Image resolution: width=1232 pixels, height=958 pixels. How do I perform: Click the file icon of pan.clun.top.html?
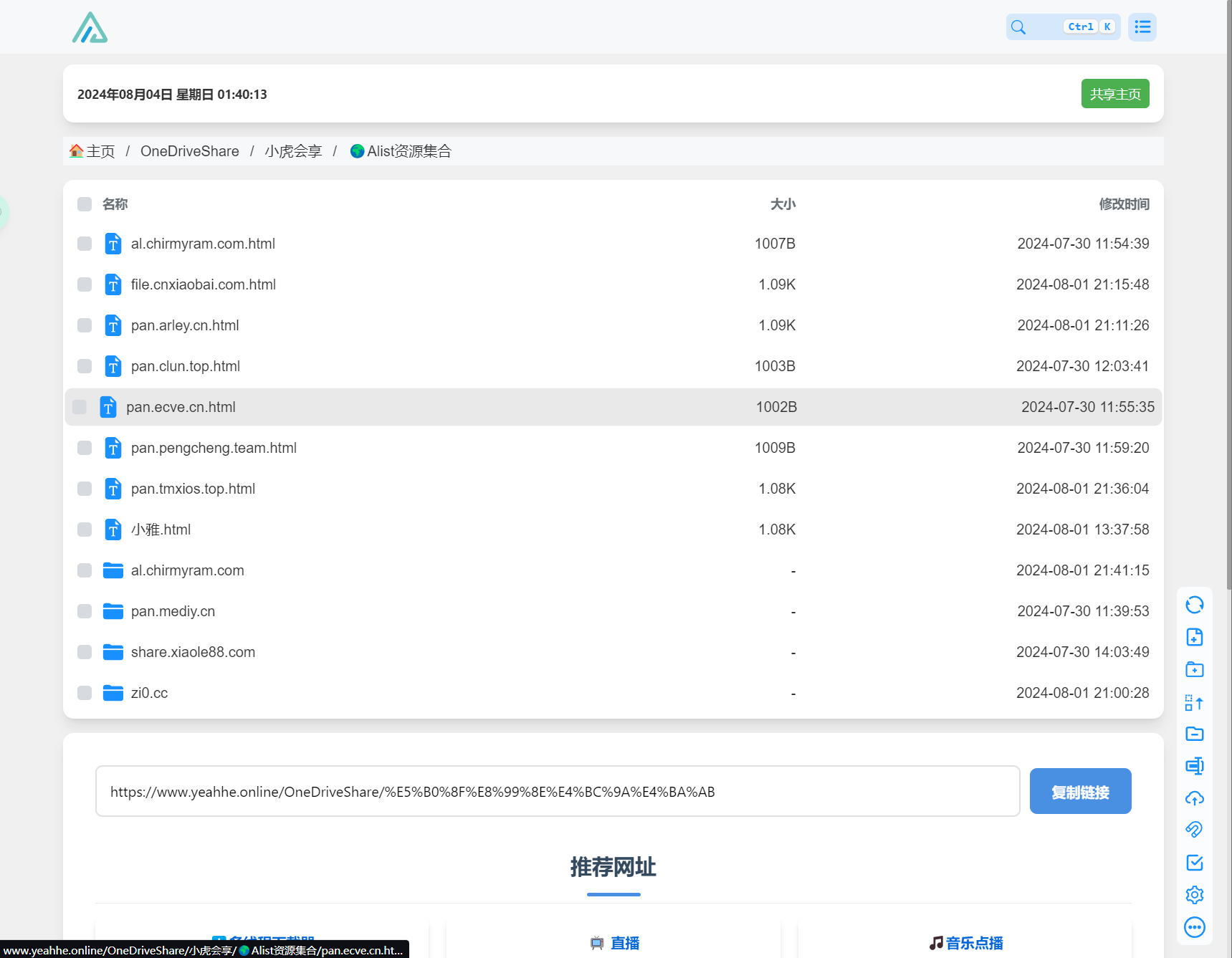click(x=113, y=366)
